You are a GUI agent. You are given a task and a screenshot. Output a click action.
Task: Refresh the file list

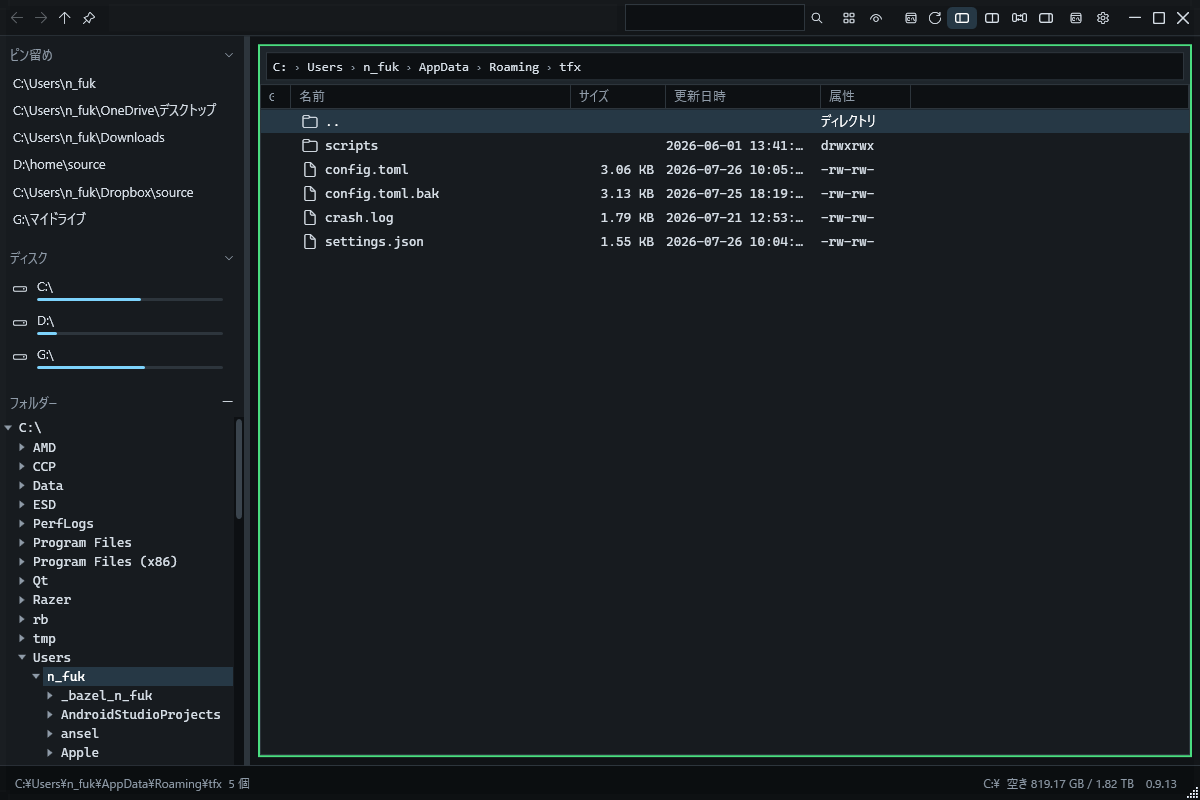coord(935,18)
